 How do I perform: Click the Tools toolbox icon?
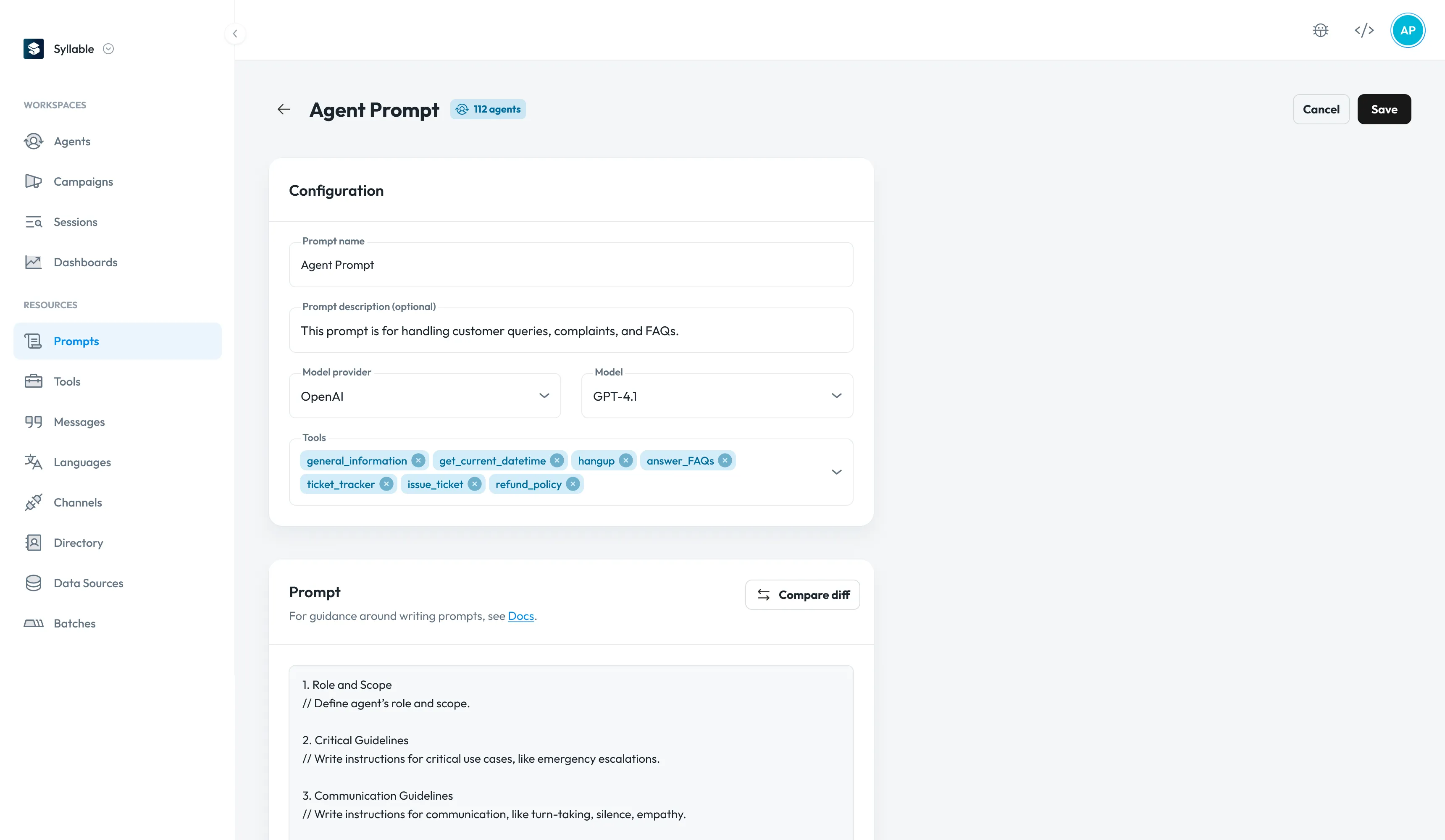[x=34, y=381]
